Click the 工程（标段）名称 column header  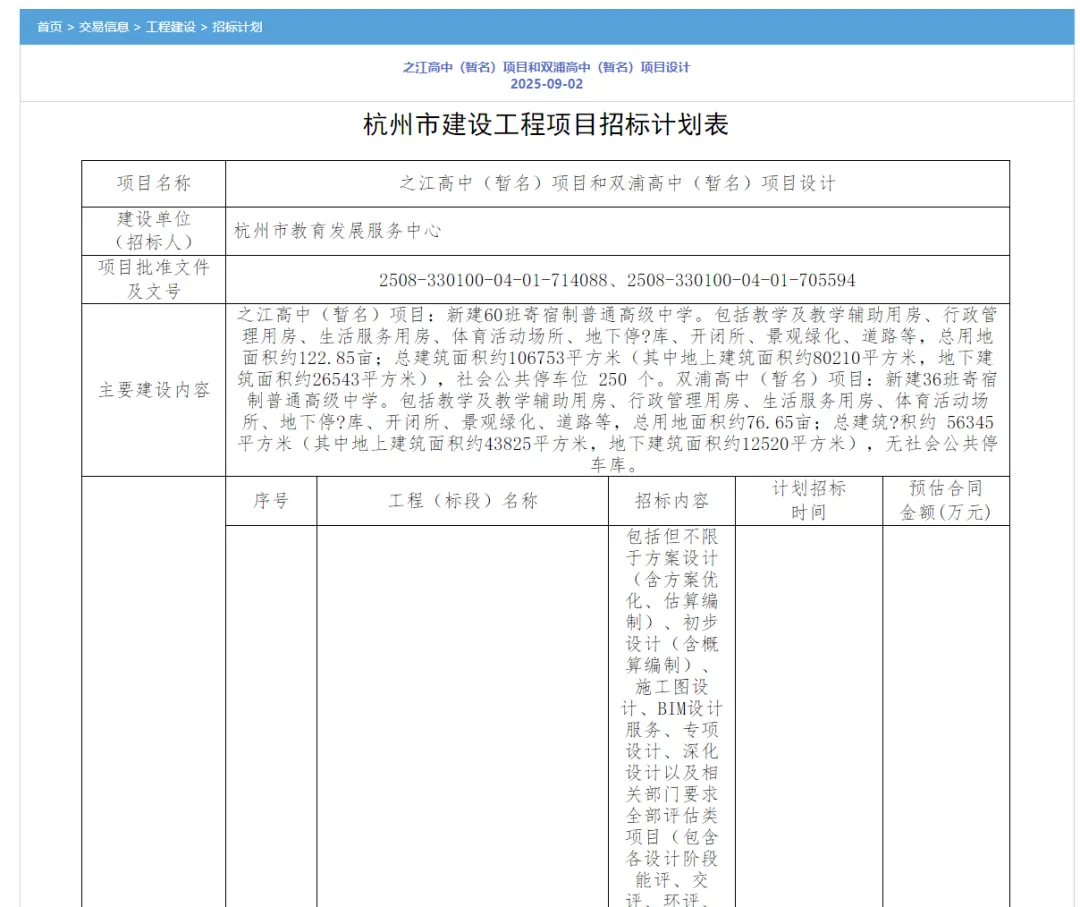coord(463,501)
